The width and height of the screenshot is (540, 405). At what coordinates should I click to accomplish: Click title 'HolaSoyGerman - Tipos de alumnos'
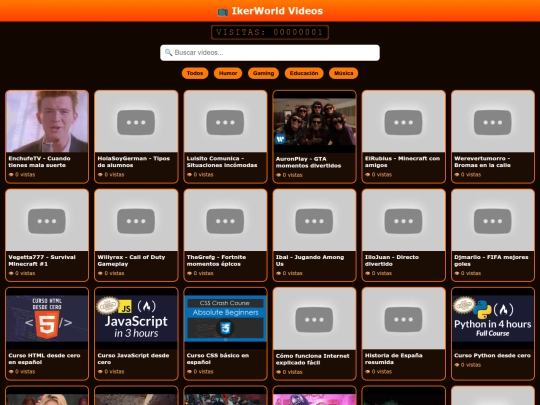click(x=134, y=162)
